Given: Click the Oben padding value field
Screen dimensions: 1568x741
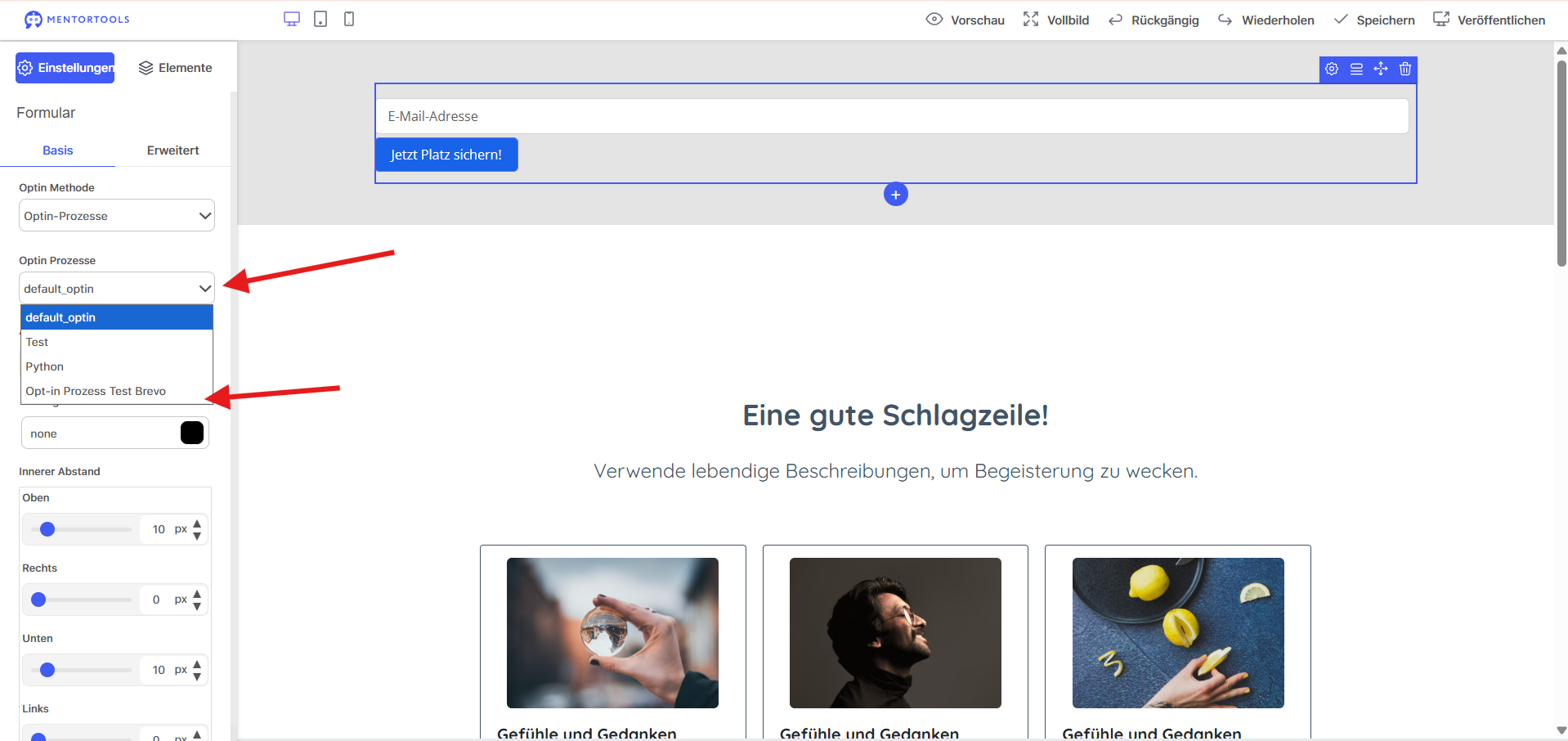Looking at the screenshot, I should pyautogui.click(x=158, y=529).
